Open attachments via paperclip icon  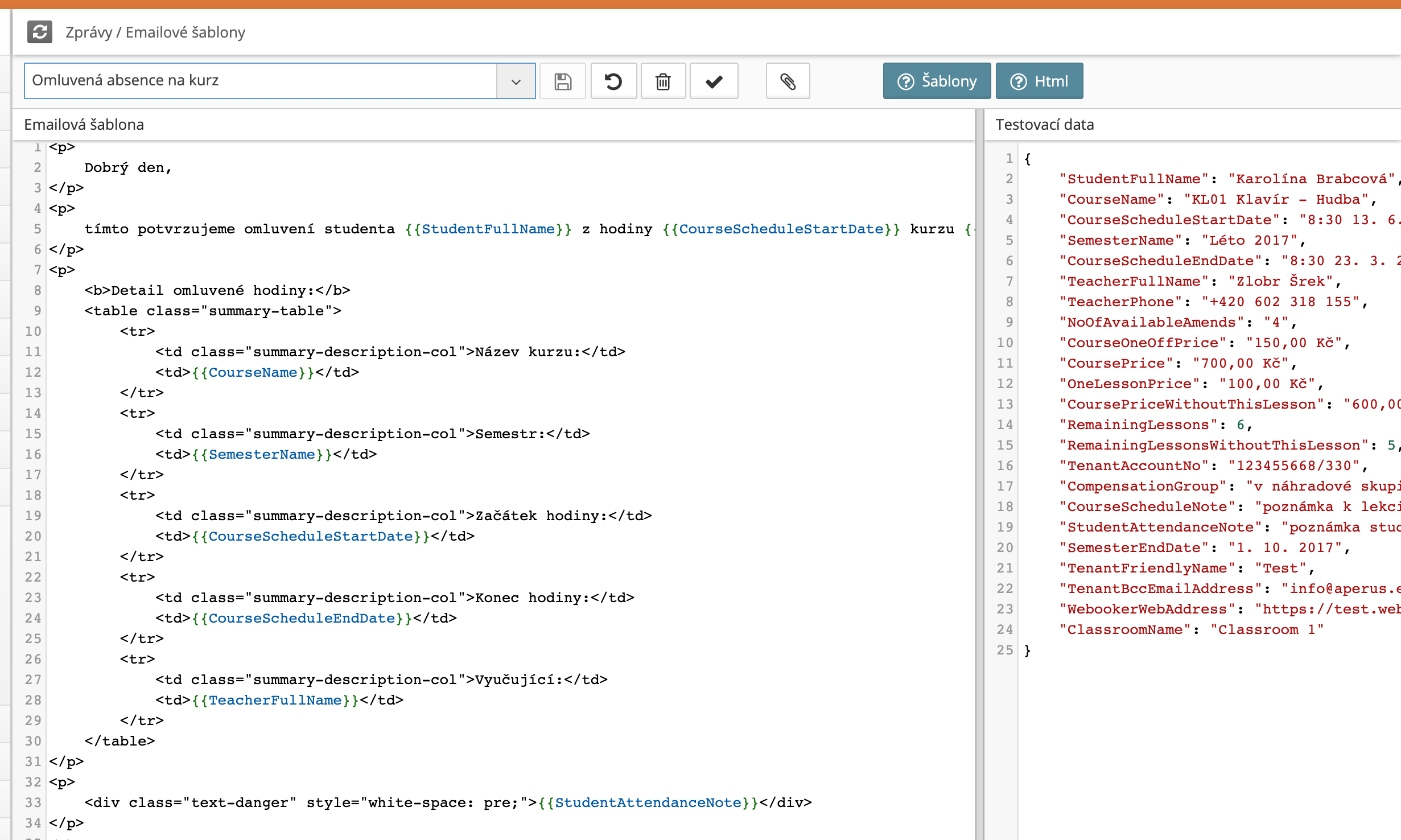pos(788,81)
